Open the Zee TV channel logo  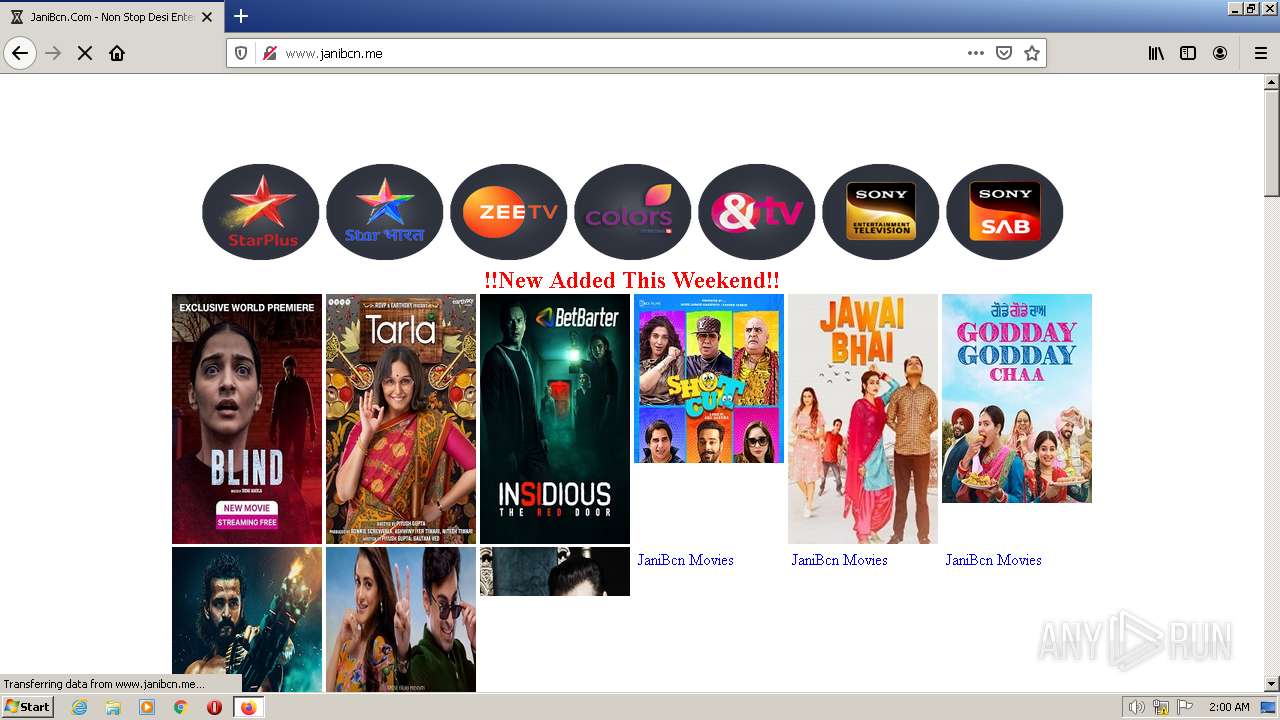509,212
